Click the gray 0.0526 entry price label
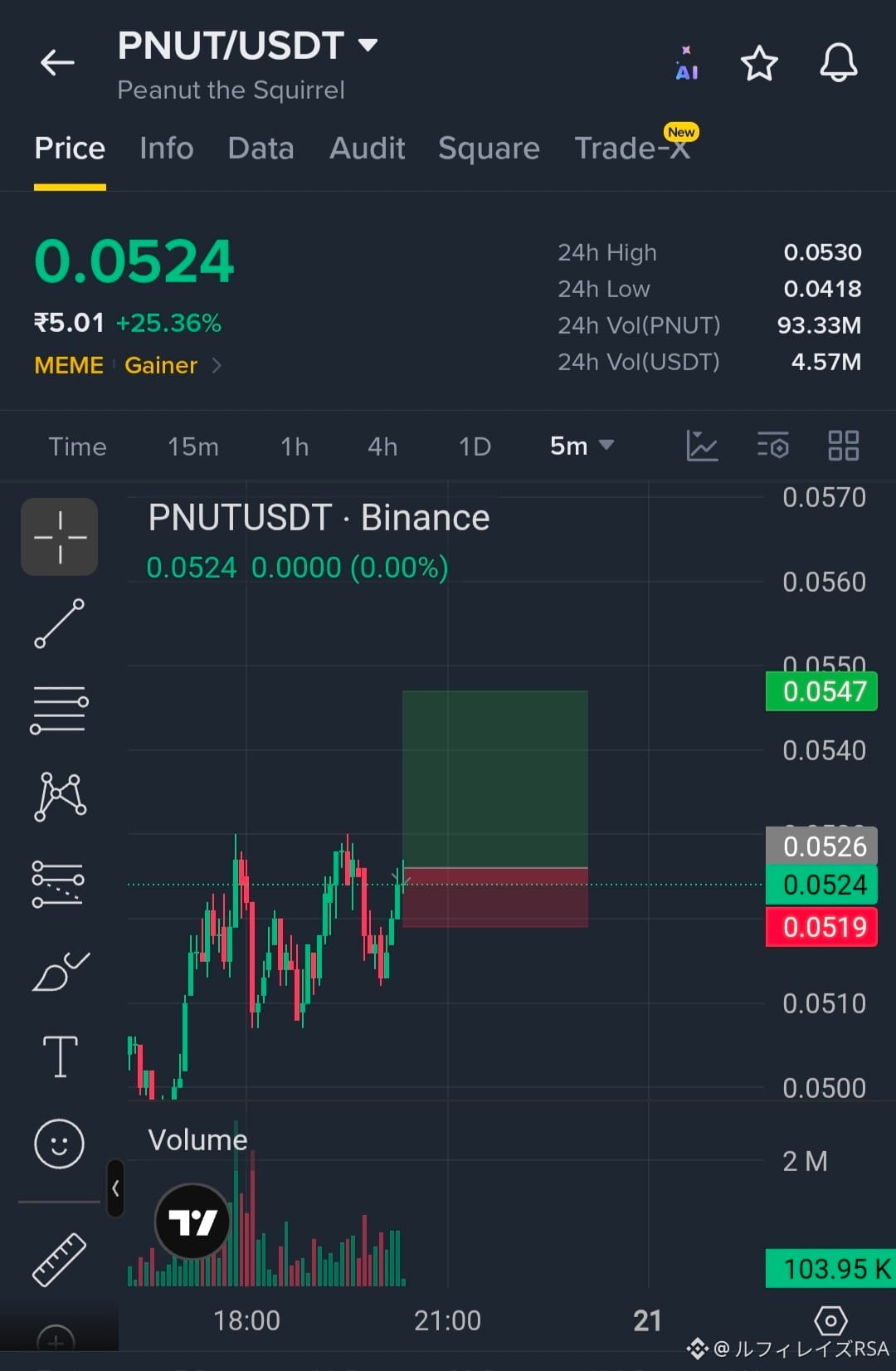The height and width of the screenshot is (1371, 896). [821, 846]
